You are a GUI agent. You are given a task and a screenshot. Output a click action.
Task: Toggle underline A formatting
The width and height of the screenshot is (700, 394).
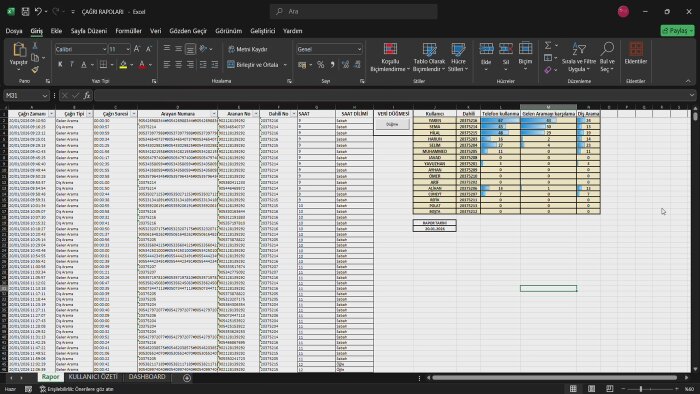pyautogui.click(x=83, y=65)
